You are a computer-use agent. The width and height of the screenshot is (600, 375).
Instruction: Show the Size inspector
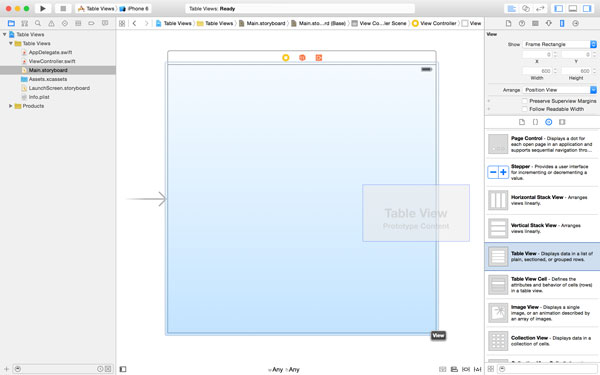click(x=562, y=23)
